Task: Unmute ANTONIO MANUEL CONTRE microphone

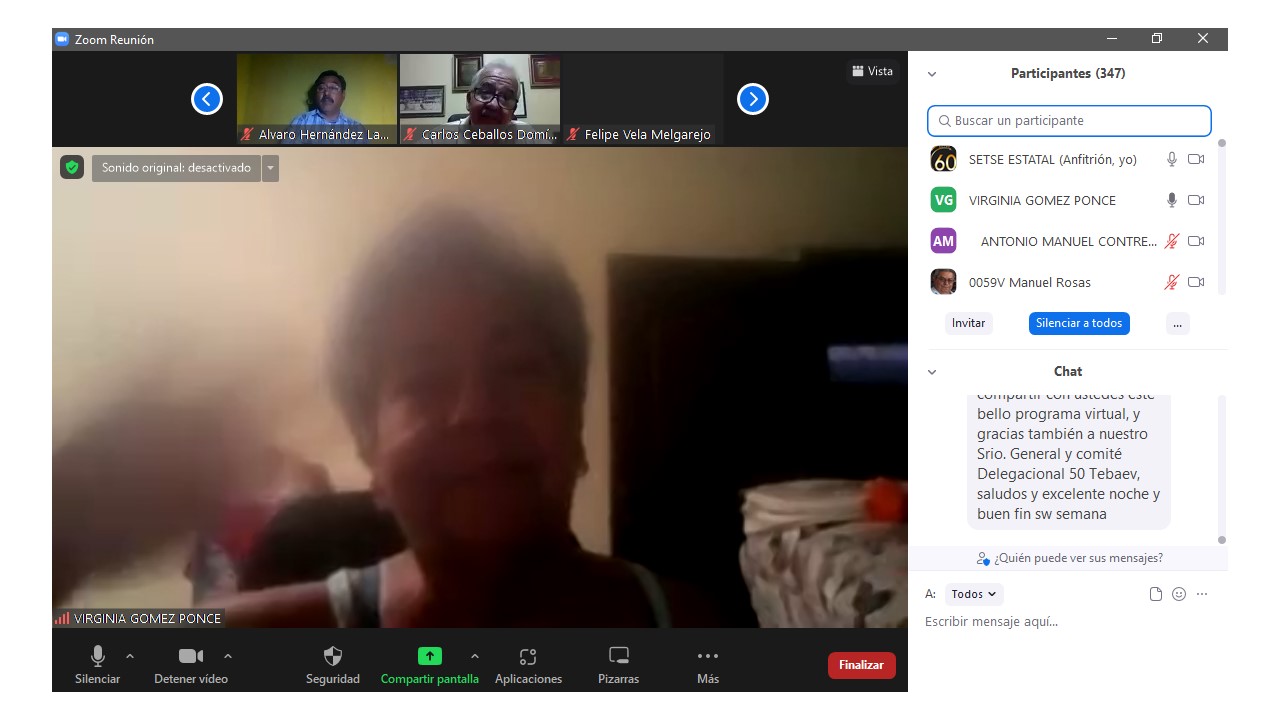Action: [1172, 241]
